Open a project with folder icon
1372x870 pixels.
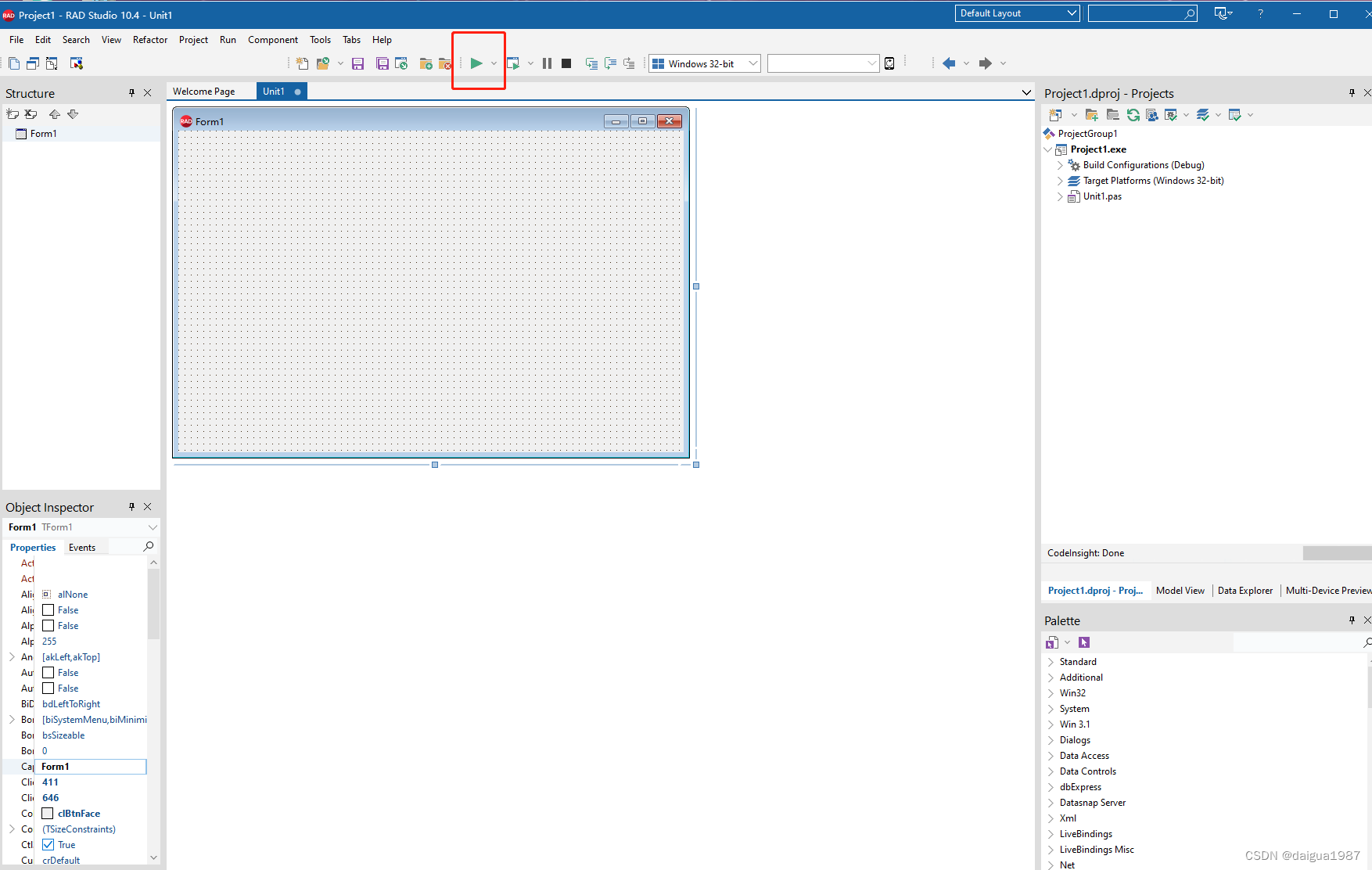tap(322, 63)
